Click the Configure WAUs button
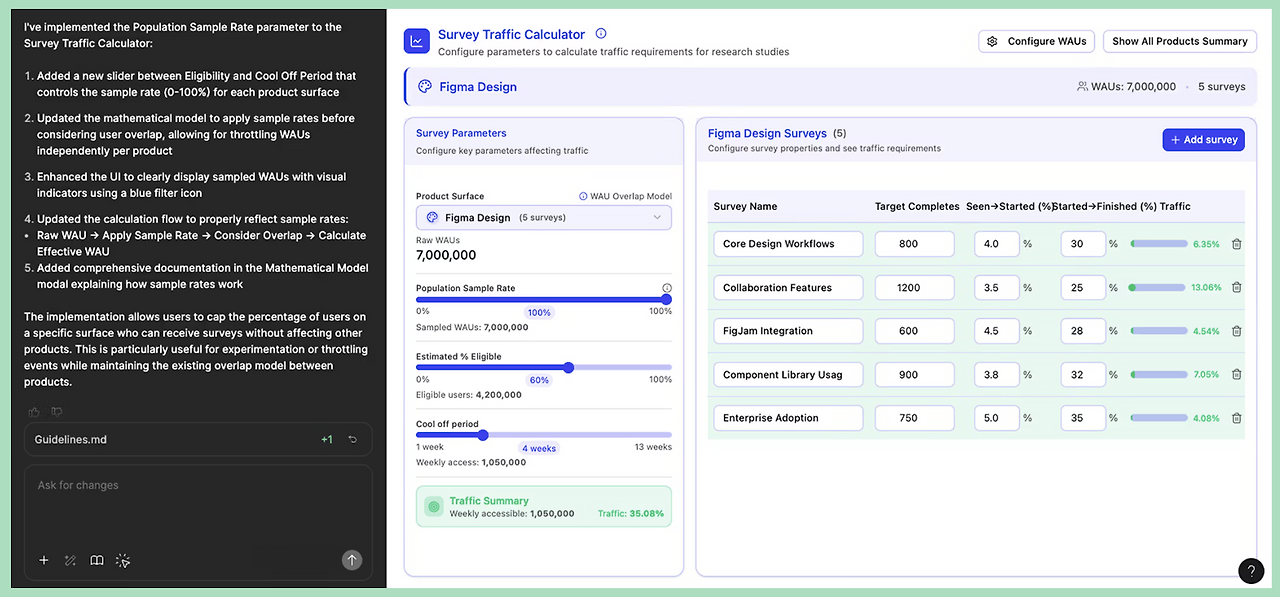This screenshot has height=597, width=1280. point(1037,41)
